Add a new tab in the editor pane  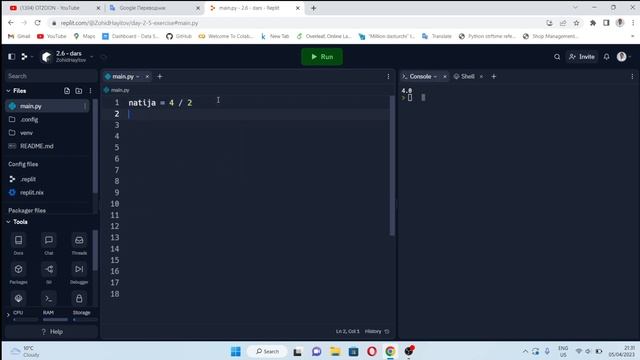click(160, 76)
